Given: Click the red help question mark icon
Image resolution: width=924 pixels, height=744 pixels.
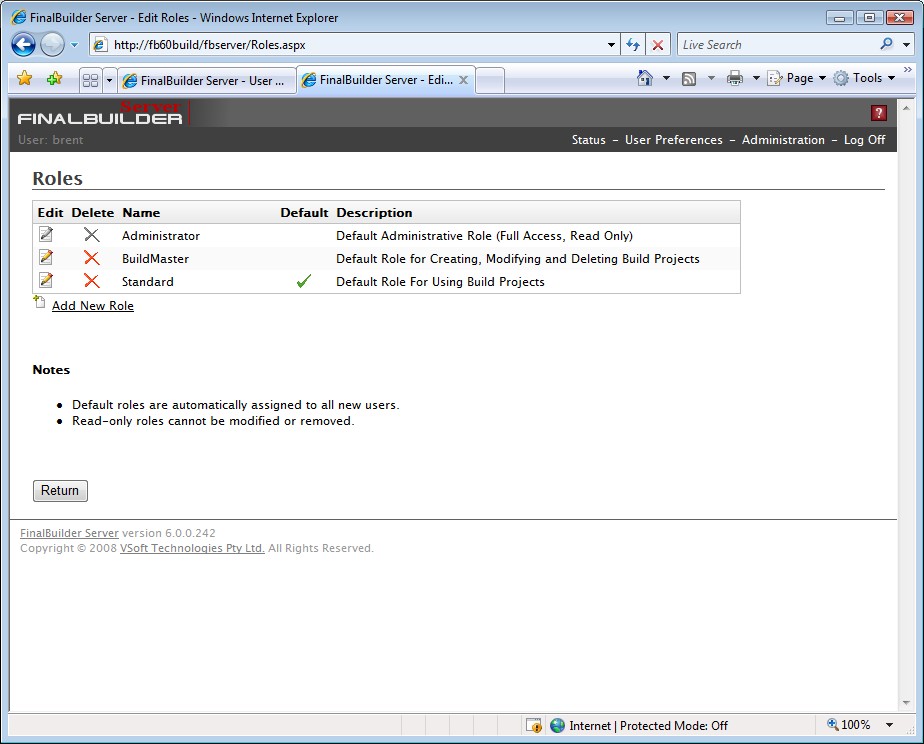Looking at the screenshot, I should coord(879,113).
